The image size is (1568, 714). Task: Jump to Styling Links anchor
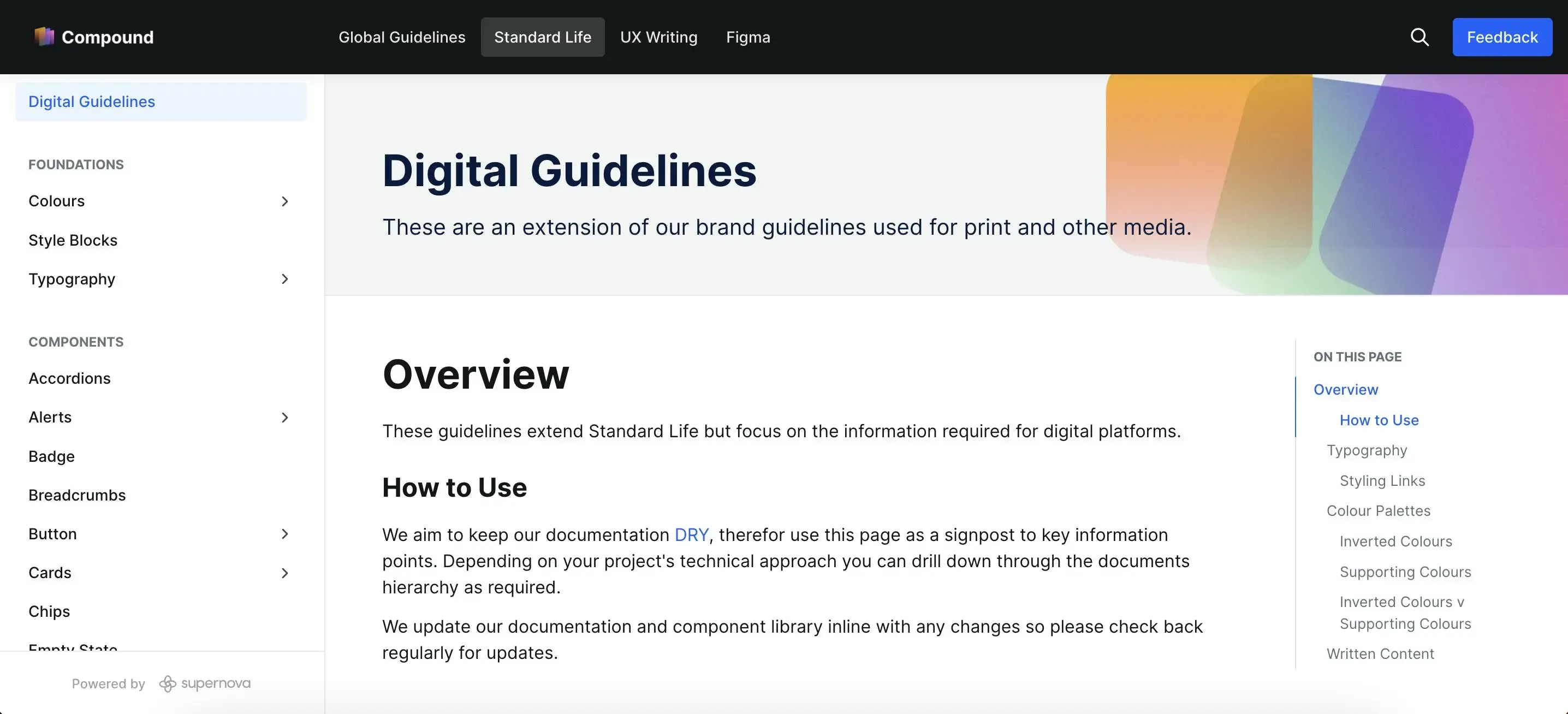click(1382, 480)
